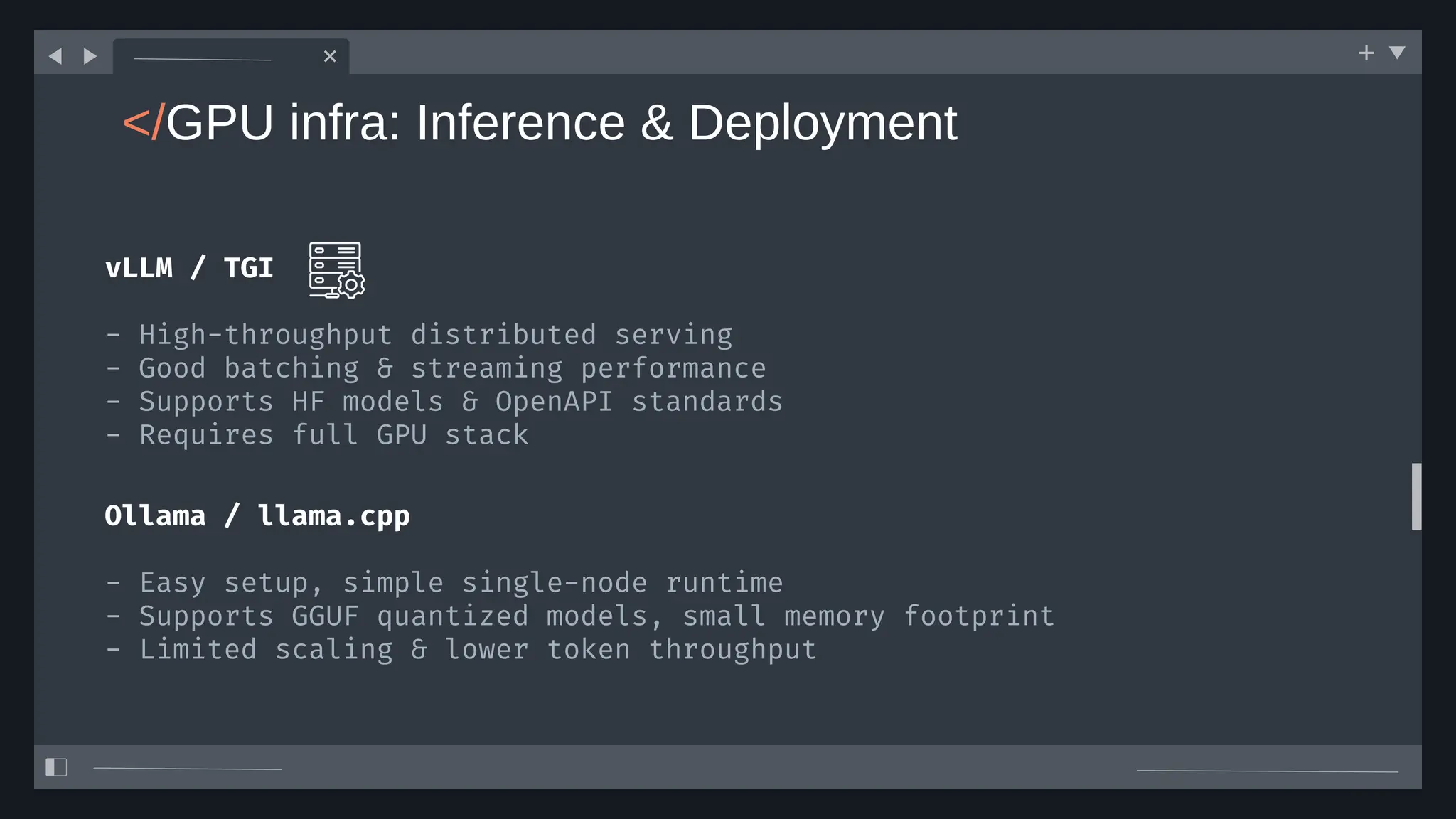Viewport: 1456px width, 819px height.
Task: Open the tab list dropdown triangle
Action: coord(1397,53)
